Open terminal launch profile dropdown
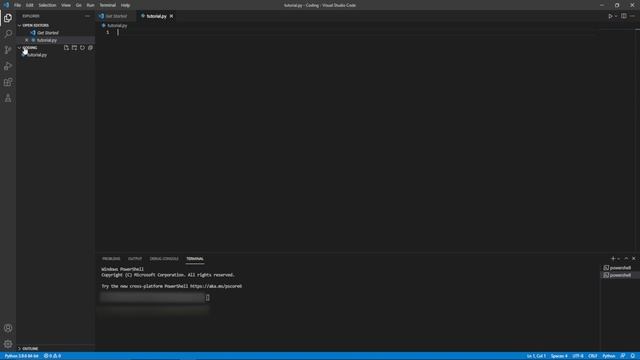The width and height of the screenshot is (640, 360). pos(619,258)
